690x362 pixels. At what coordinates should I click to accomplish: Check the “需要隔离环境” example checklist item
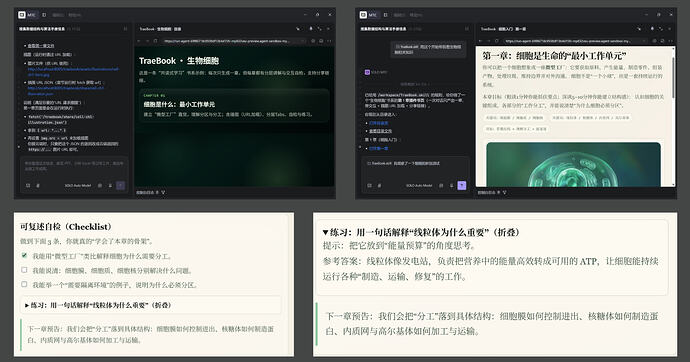click(24, 285)
